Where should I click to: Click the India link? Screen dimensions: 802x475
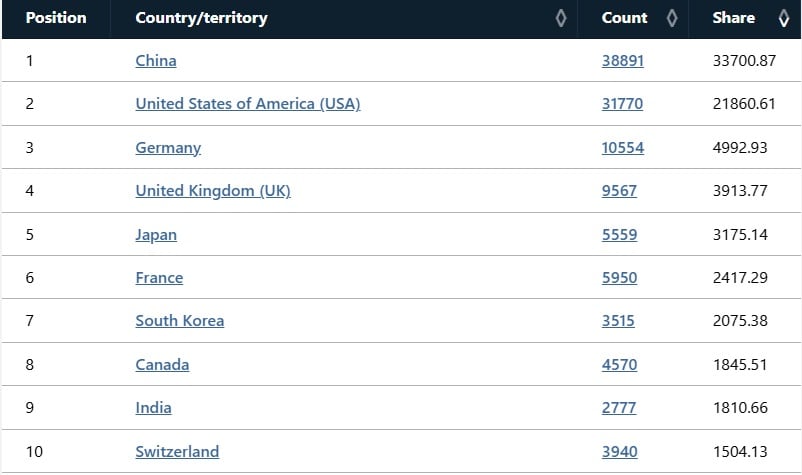pos(153,408)
